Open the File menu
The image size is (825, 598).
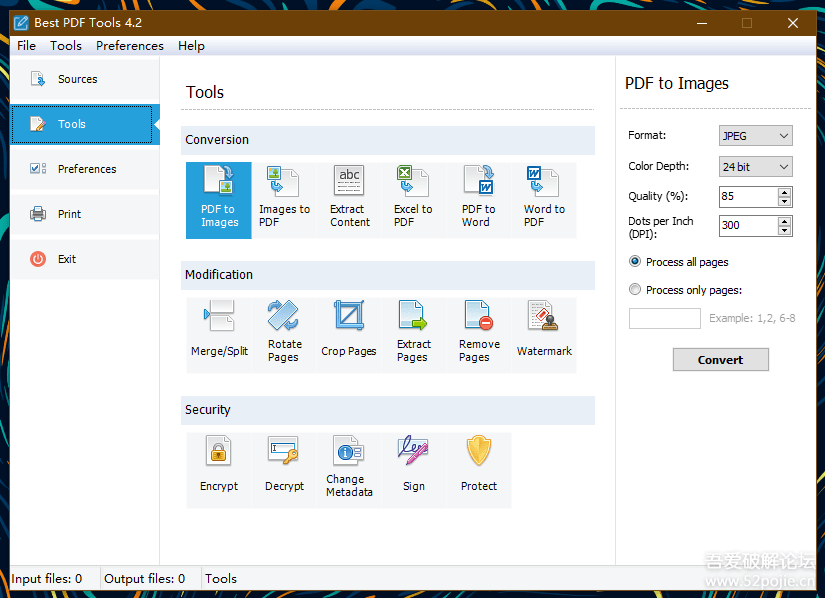(26, 46)
